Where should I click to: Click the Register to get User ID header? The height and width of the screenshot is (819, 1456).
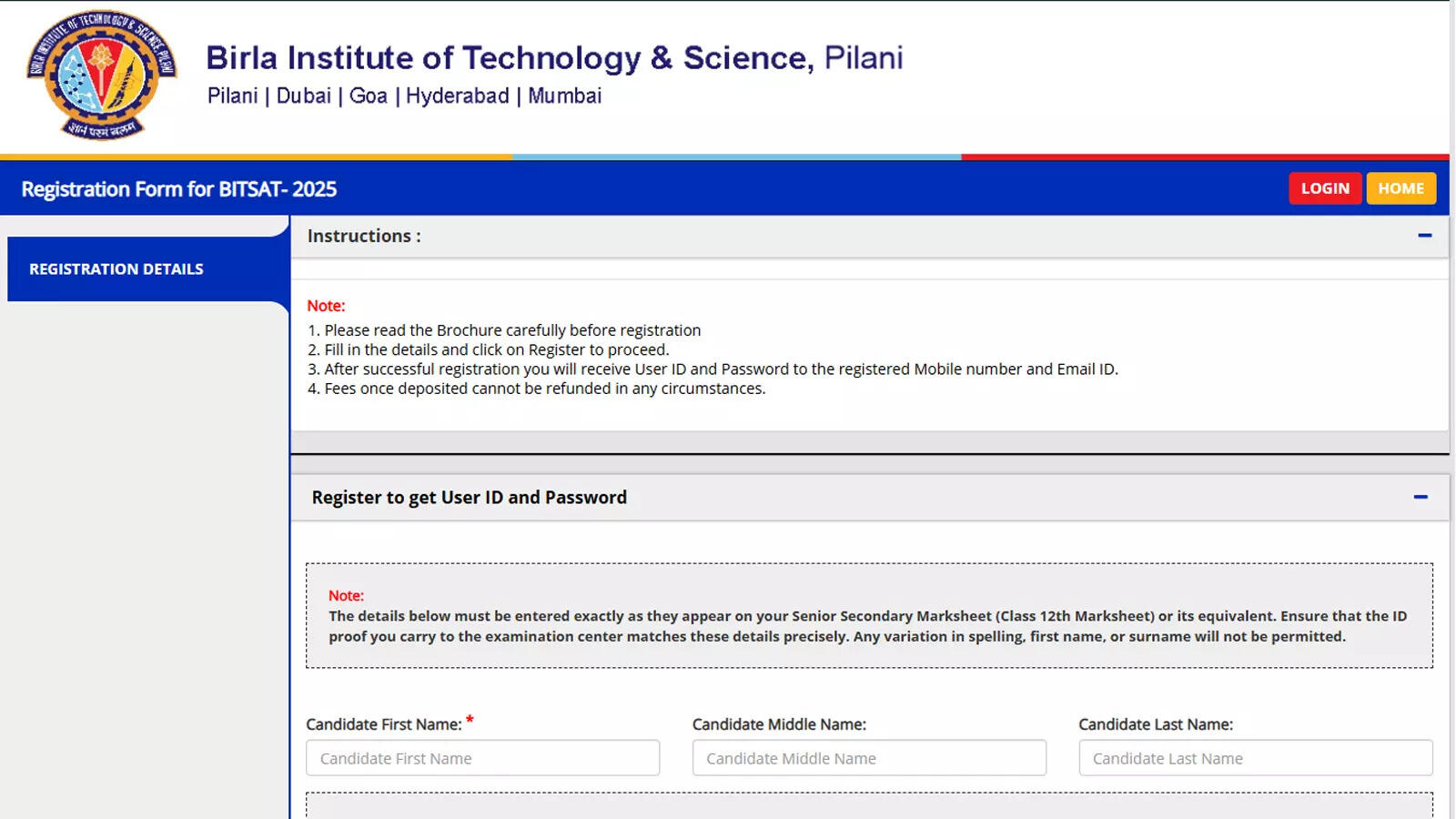click(469, 497)
